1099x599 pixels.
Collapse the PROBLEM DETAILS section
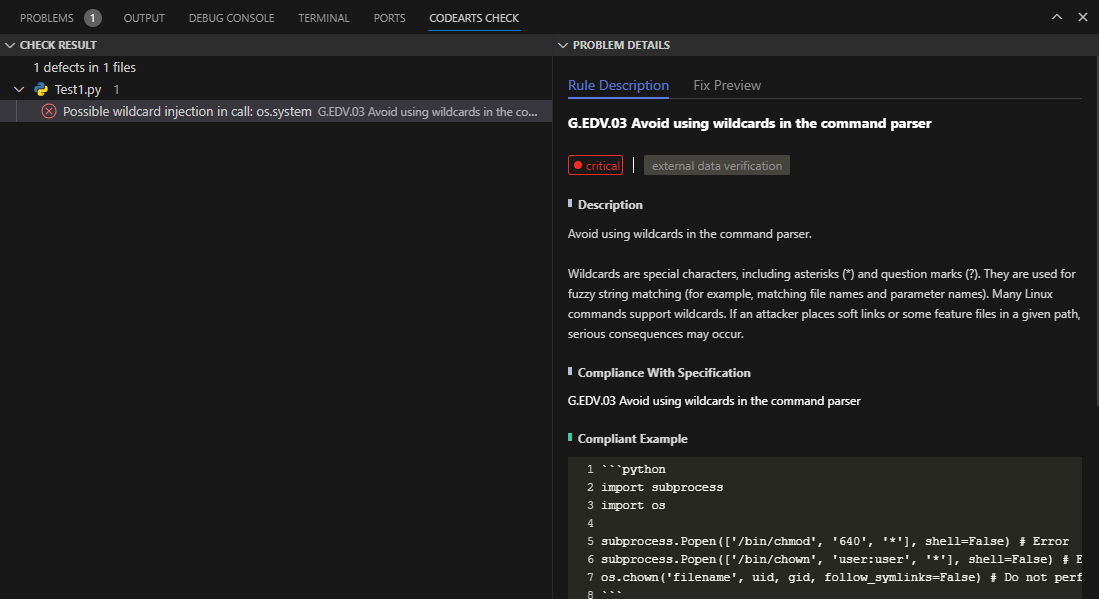(562, 45)
